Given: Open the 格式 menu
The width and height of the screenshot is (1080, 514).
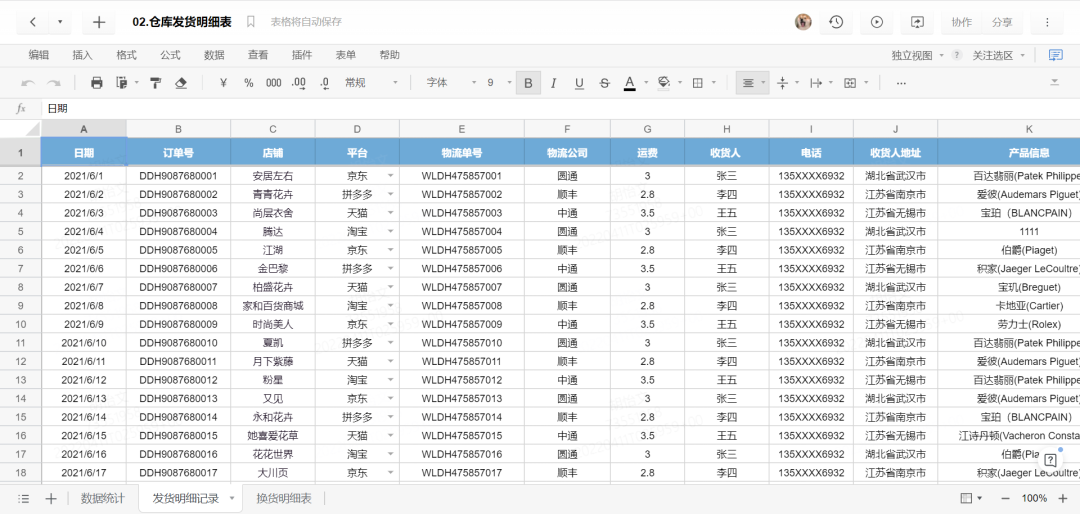Looking at the screenshot, I should [x=127, y=55].
